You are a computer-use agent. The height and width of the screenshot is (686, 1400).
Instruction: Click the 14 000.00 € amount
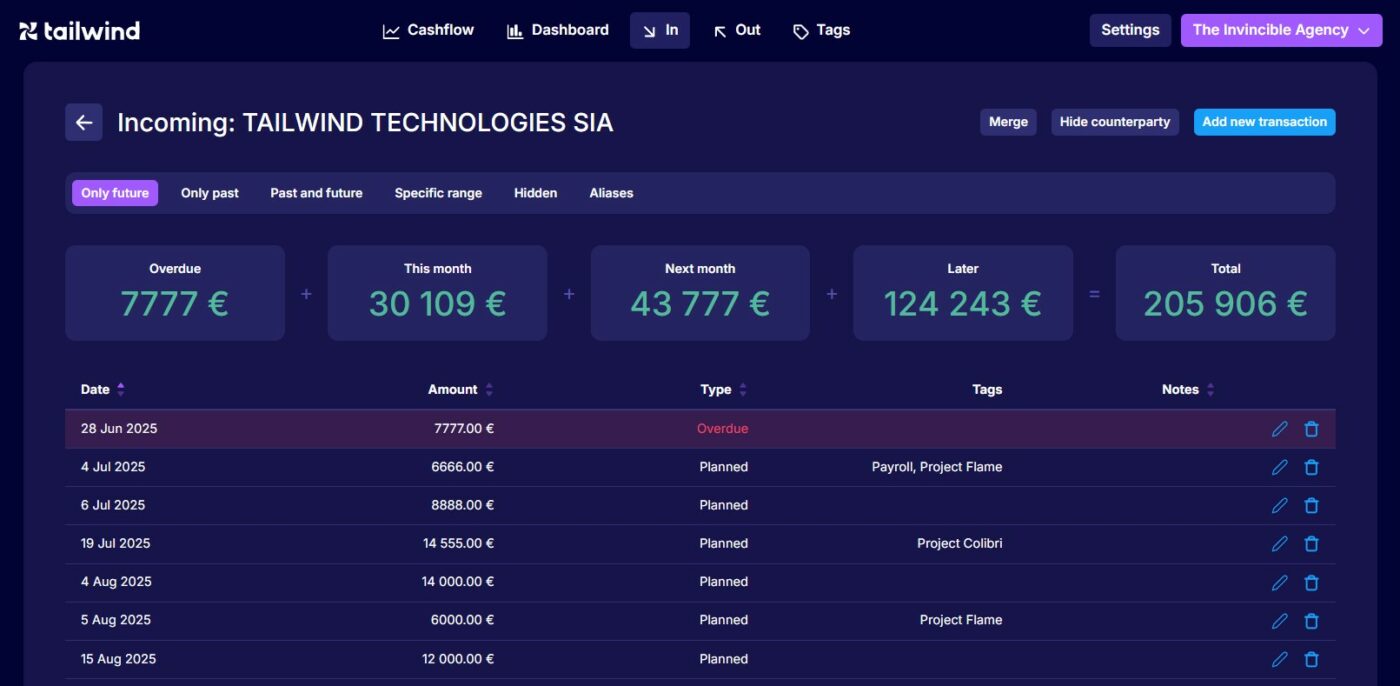458,582
